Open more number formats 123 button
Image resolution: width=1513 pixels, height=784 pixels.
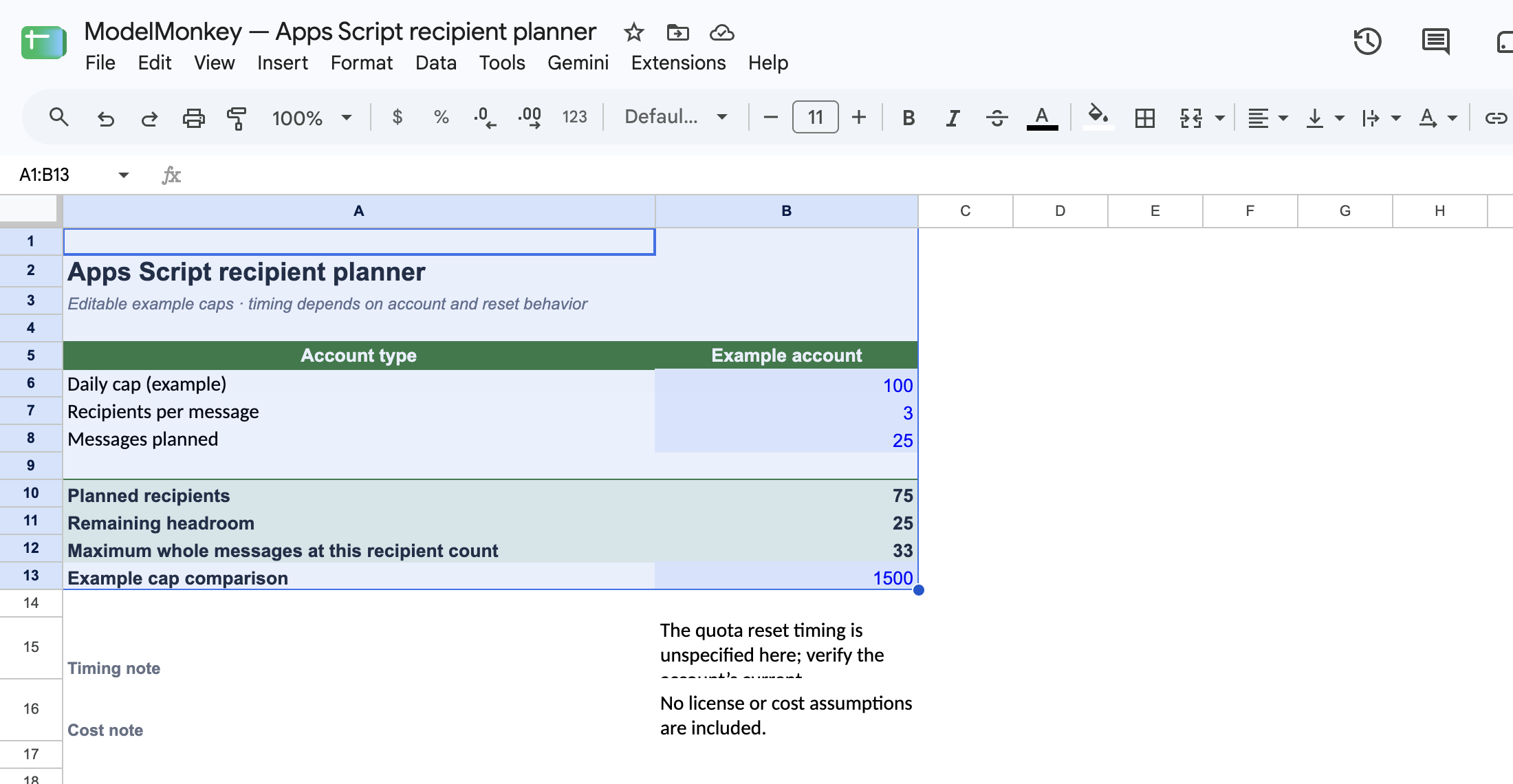tap(574, 118)
